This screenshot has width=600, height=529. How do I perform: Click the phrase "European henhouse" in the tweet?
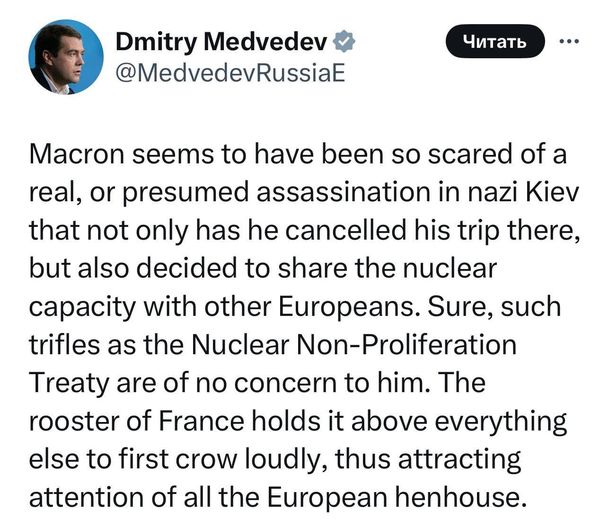tap(396, 497)
